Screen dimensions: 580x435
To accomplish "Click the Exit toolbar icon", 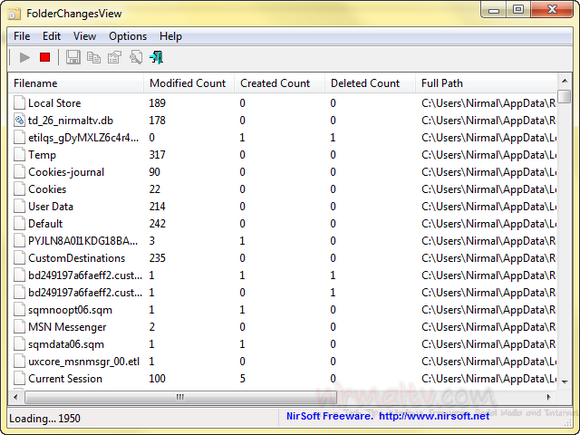I will tap(156, 57).
